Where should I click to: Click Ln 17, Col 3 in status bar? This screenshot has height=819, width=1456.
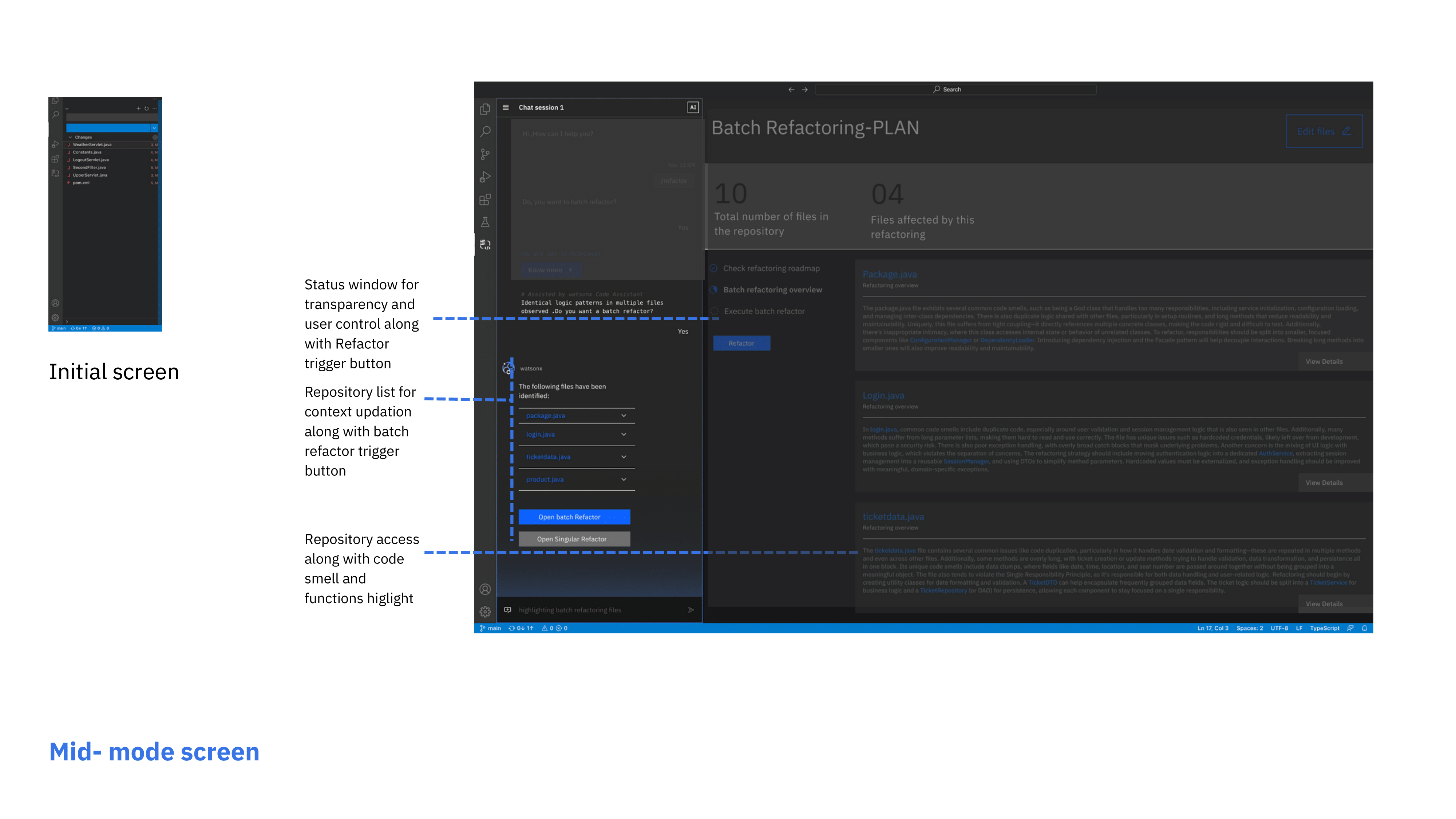(x=1213, y=628)
